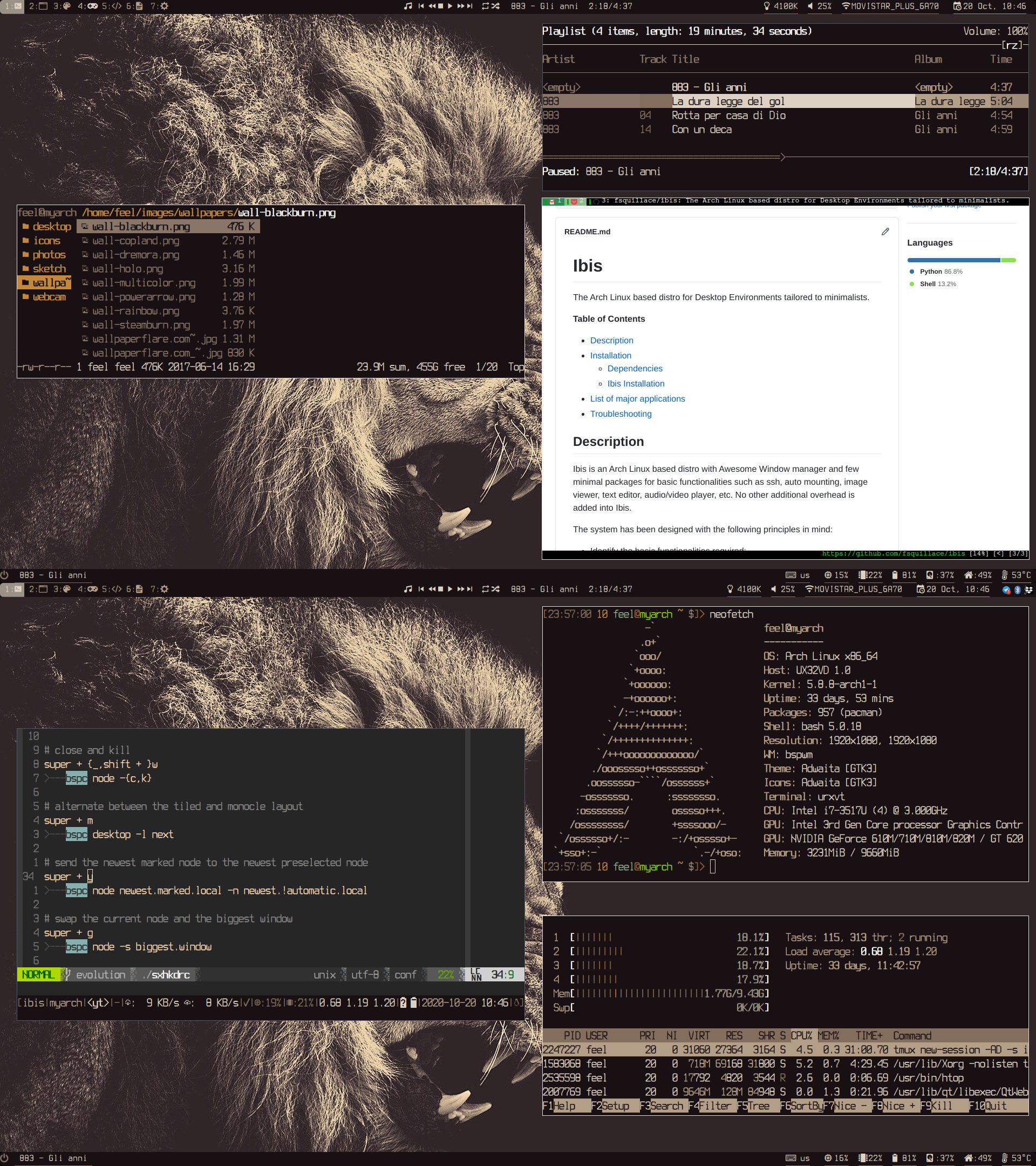Click home 49% indicator beside 15% CPU
Image resolution: width=1036 pixels, height=1166 pixels.
coord(978,575)
